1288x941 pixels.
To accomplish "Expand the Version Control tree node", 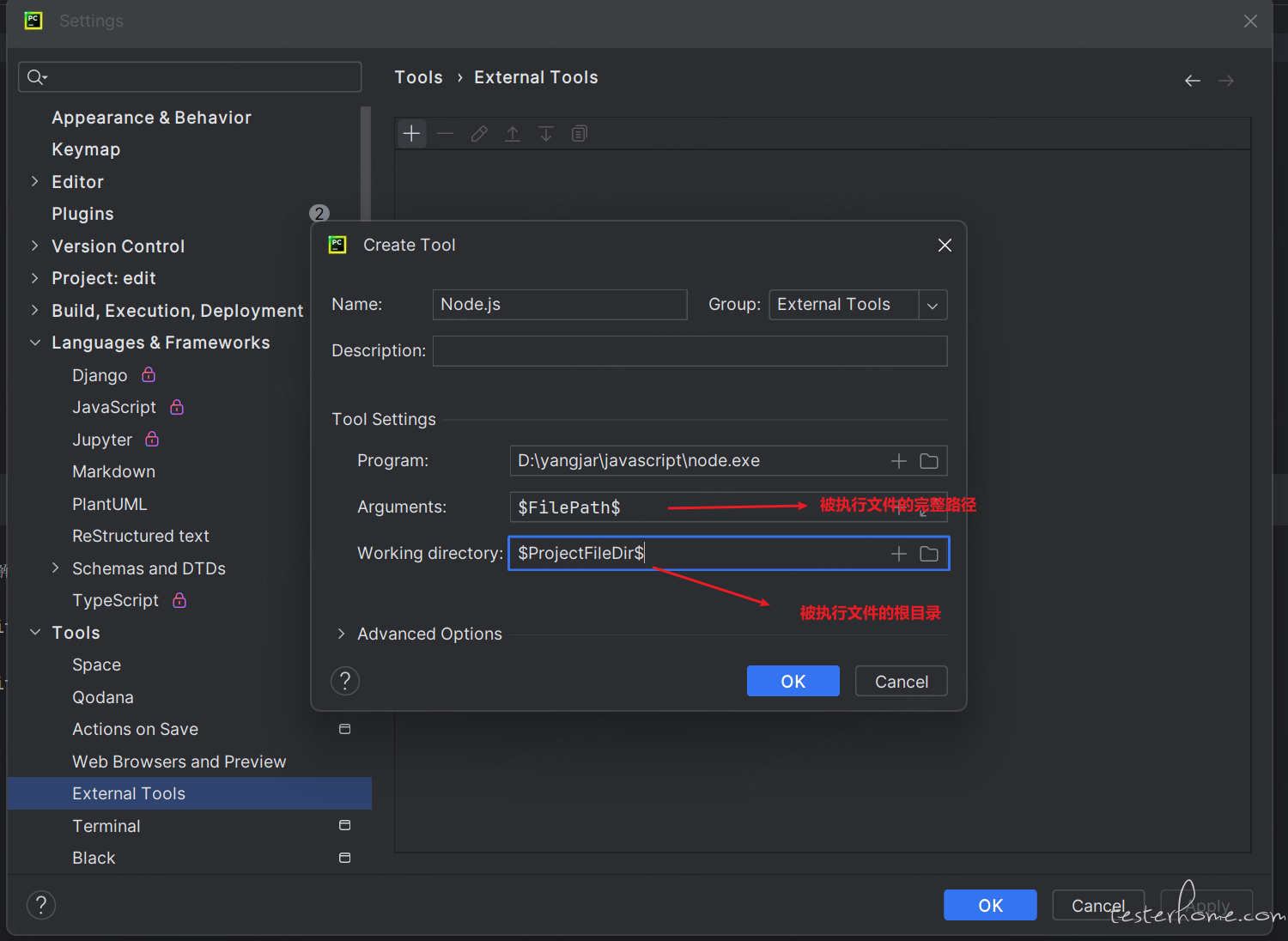I will pos(34,246).
